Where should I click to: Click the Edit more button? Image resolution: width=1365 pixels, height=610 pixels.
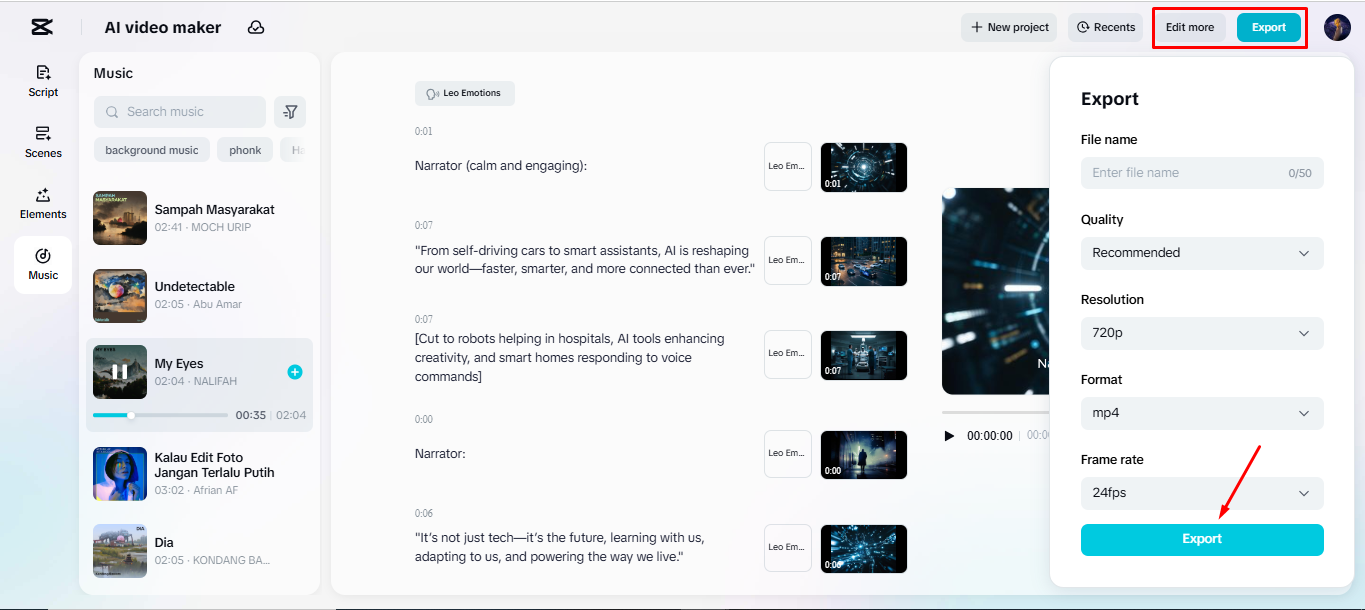tap(1189, 27)
